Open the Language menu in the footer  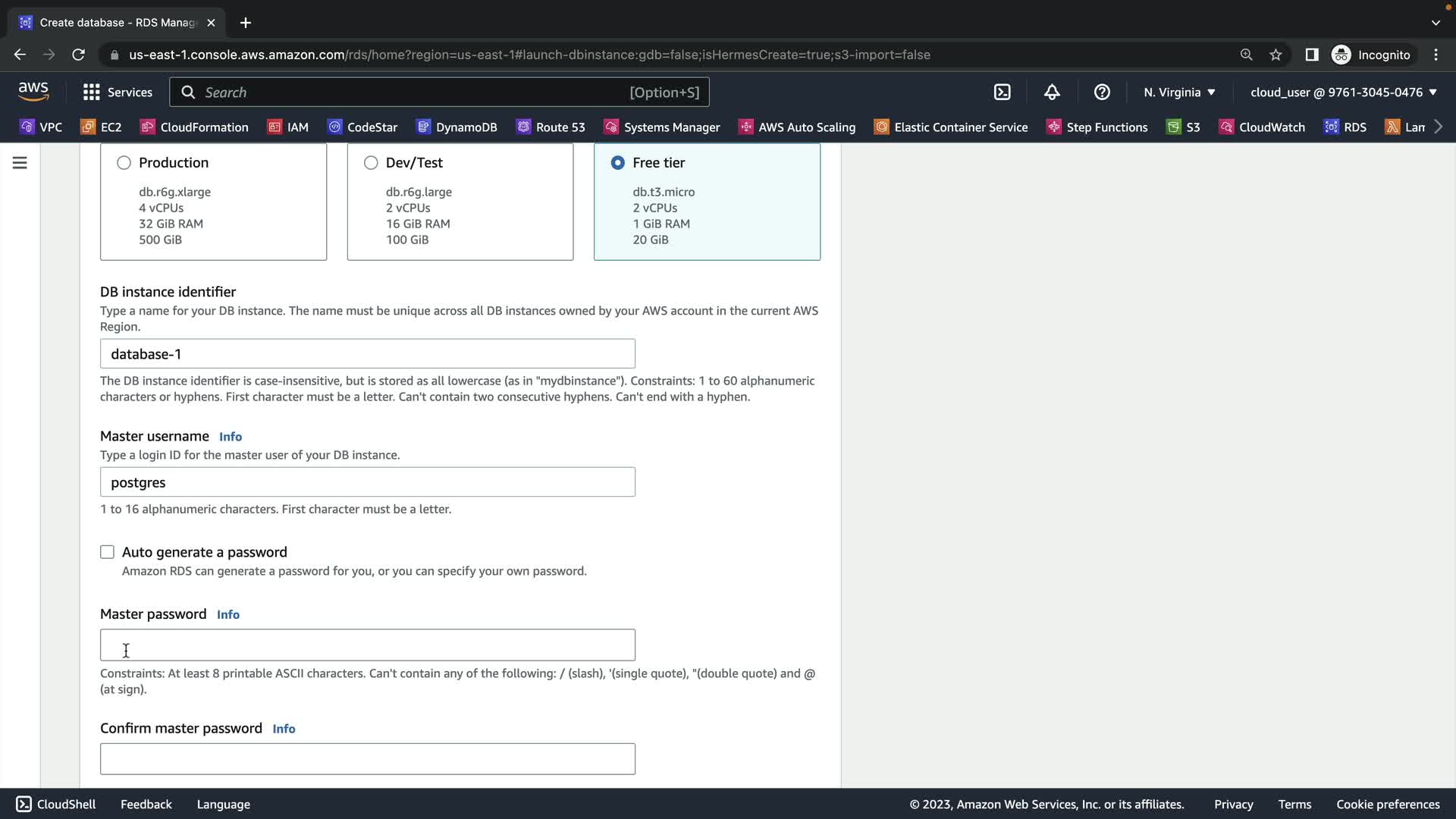click(223, 804)
